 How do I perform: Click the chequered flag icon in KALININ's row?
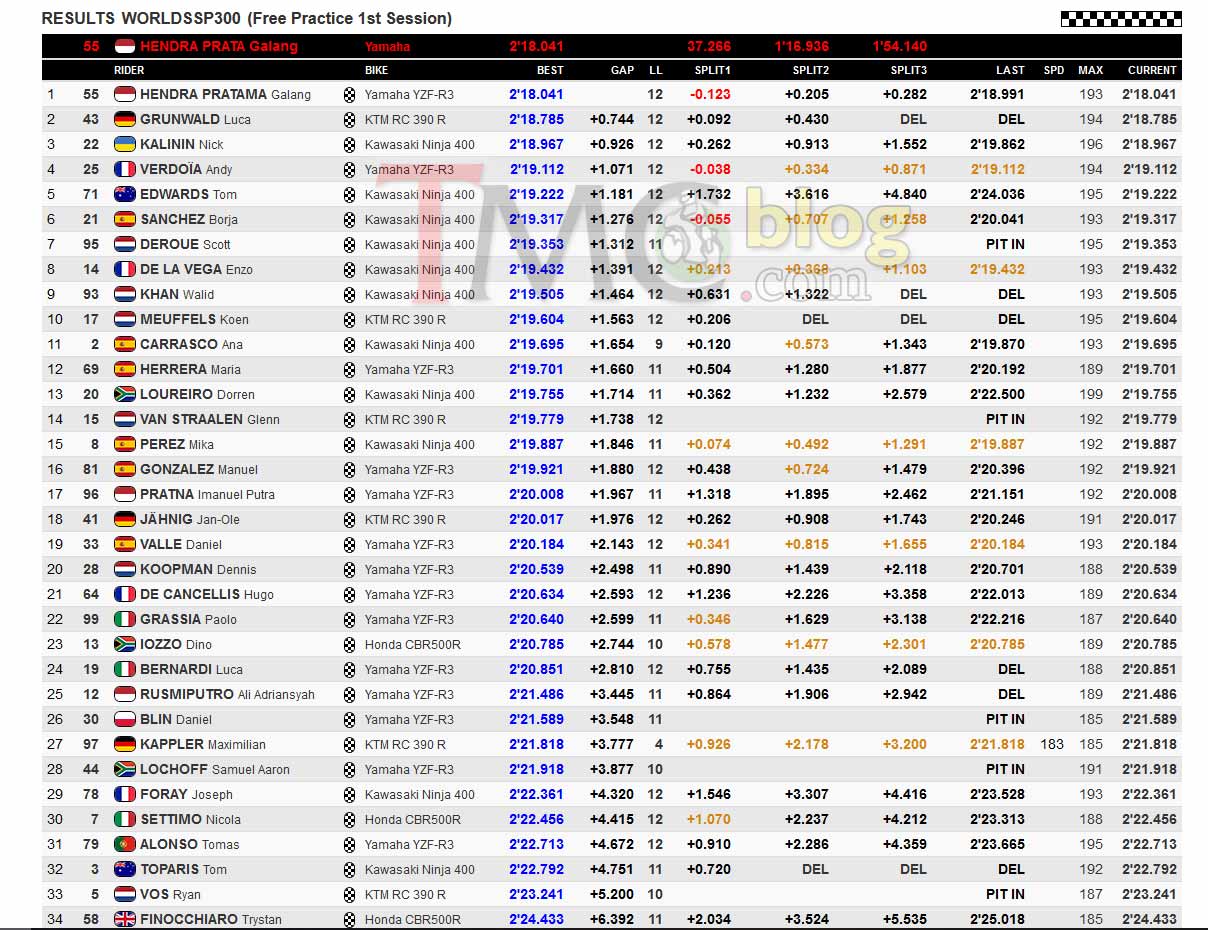(349, 144)
